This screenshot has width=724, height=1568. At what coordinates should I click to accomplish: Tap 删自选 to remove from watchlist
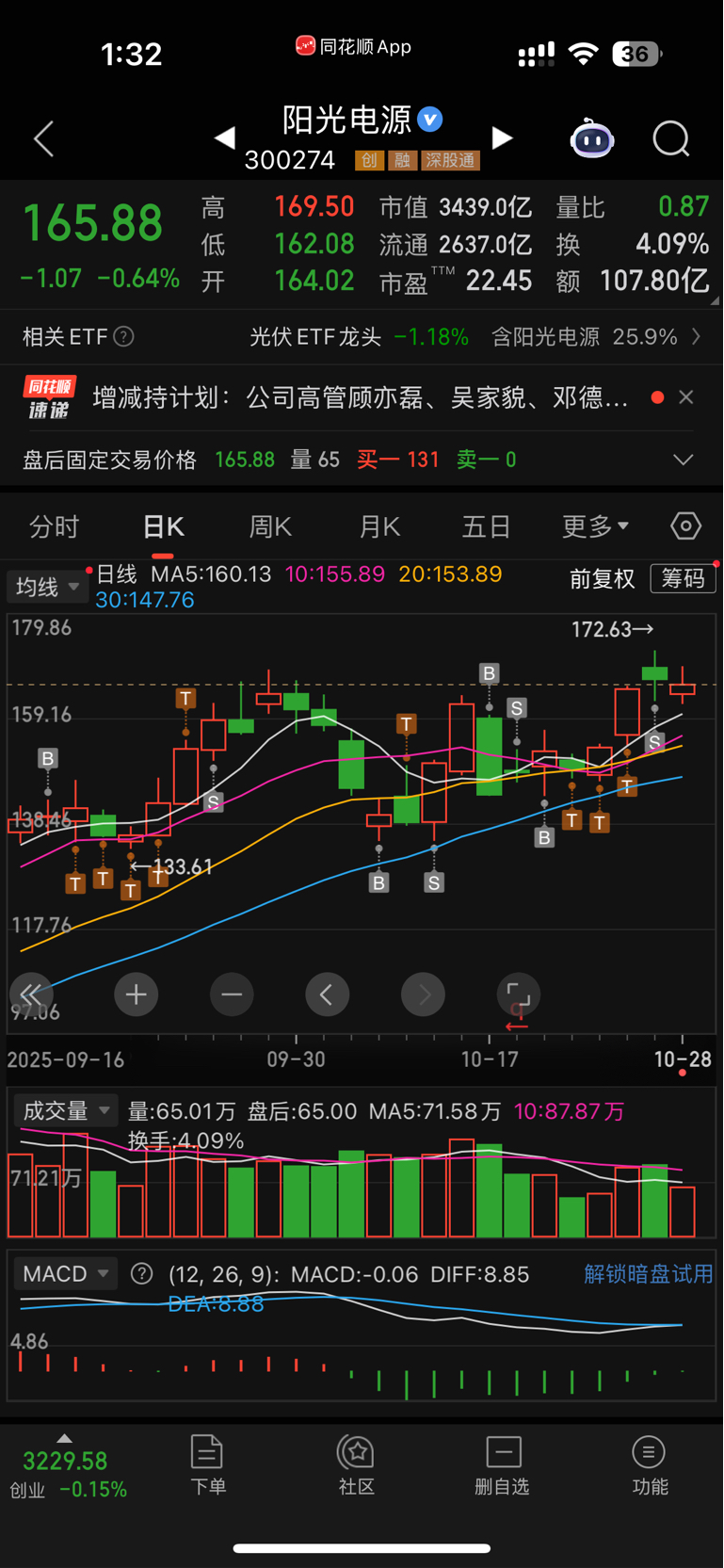pos(503,1465)
